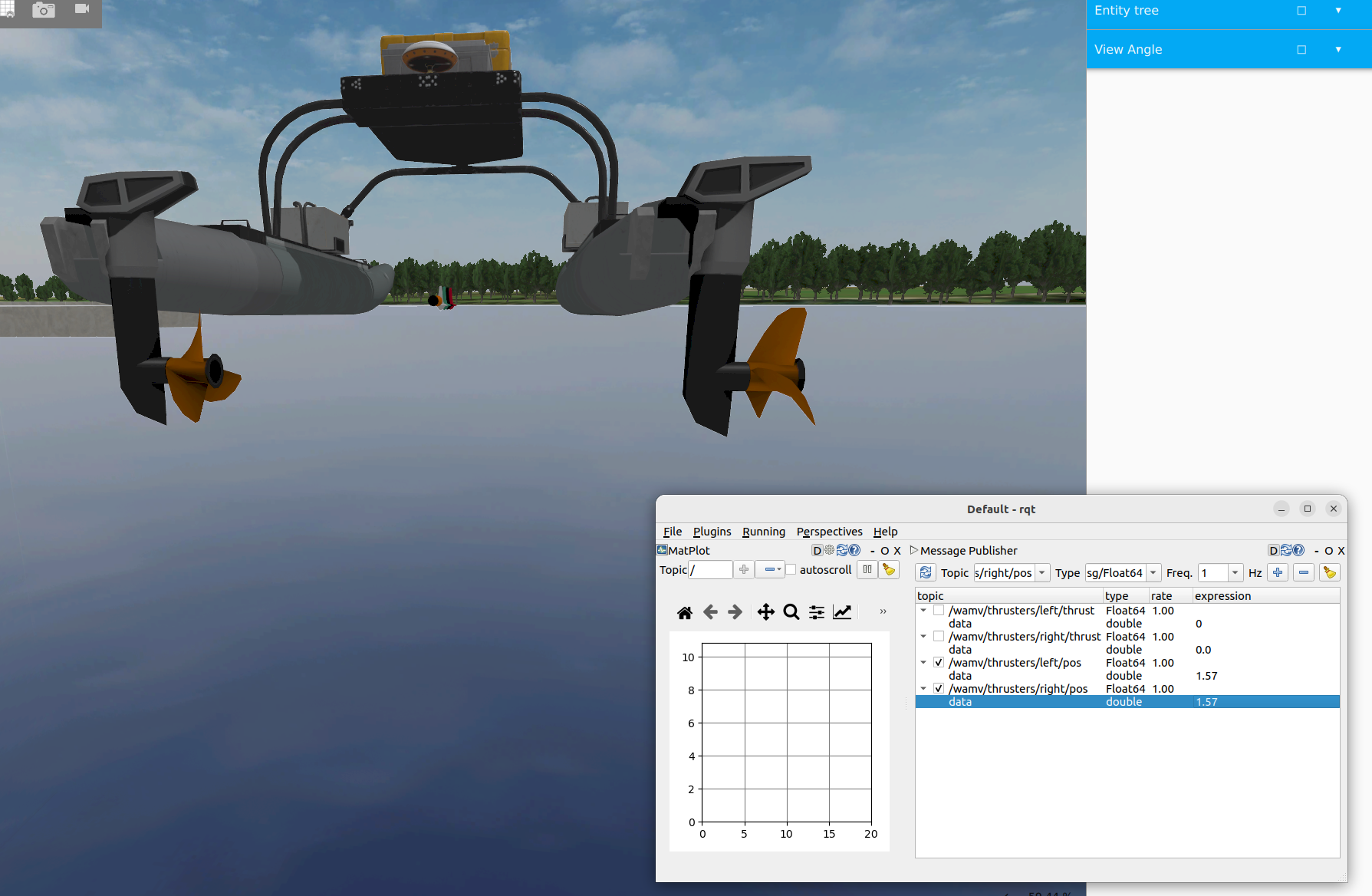Pause the MatPlot plotting
The height and width of the screenshot is (896, 1372).
pyautogui.click(x=867, y=570)
